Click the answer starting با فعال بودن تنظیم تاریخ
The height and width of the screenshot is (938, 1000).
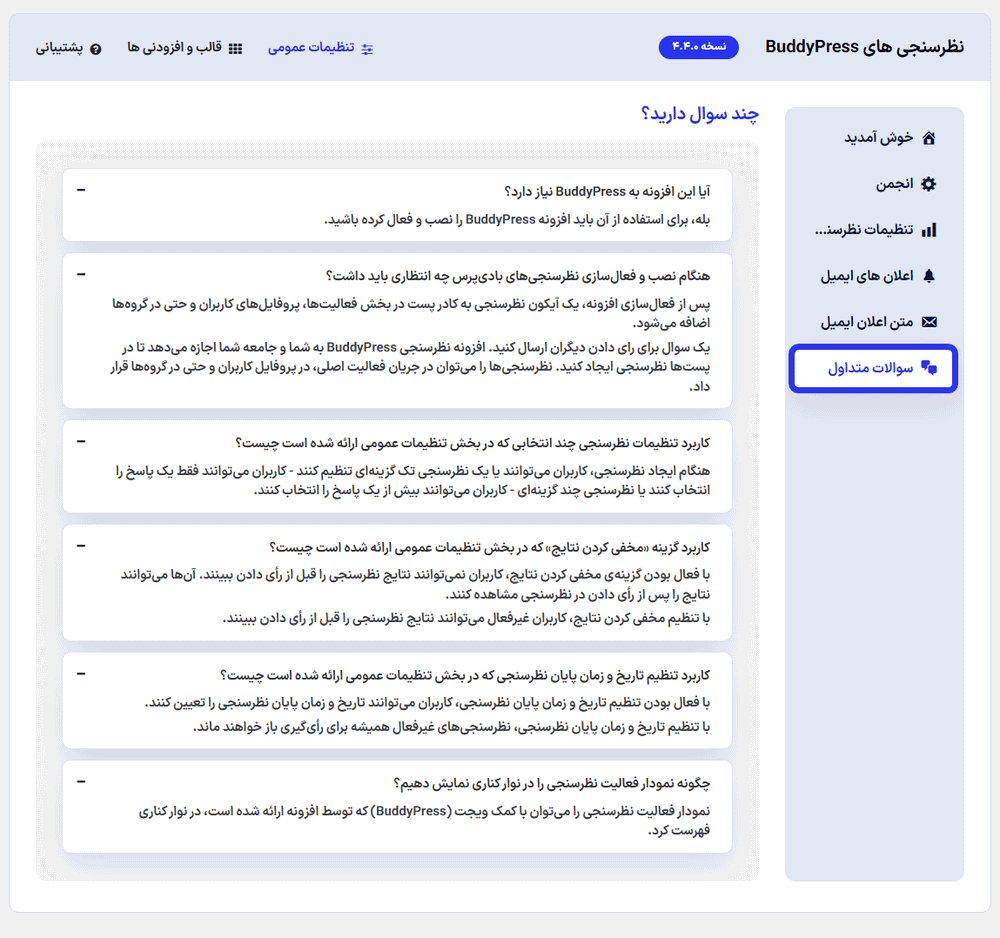point(427,703)
